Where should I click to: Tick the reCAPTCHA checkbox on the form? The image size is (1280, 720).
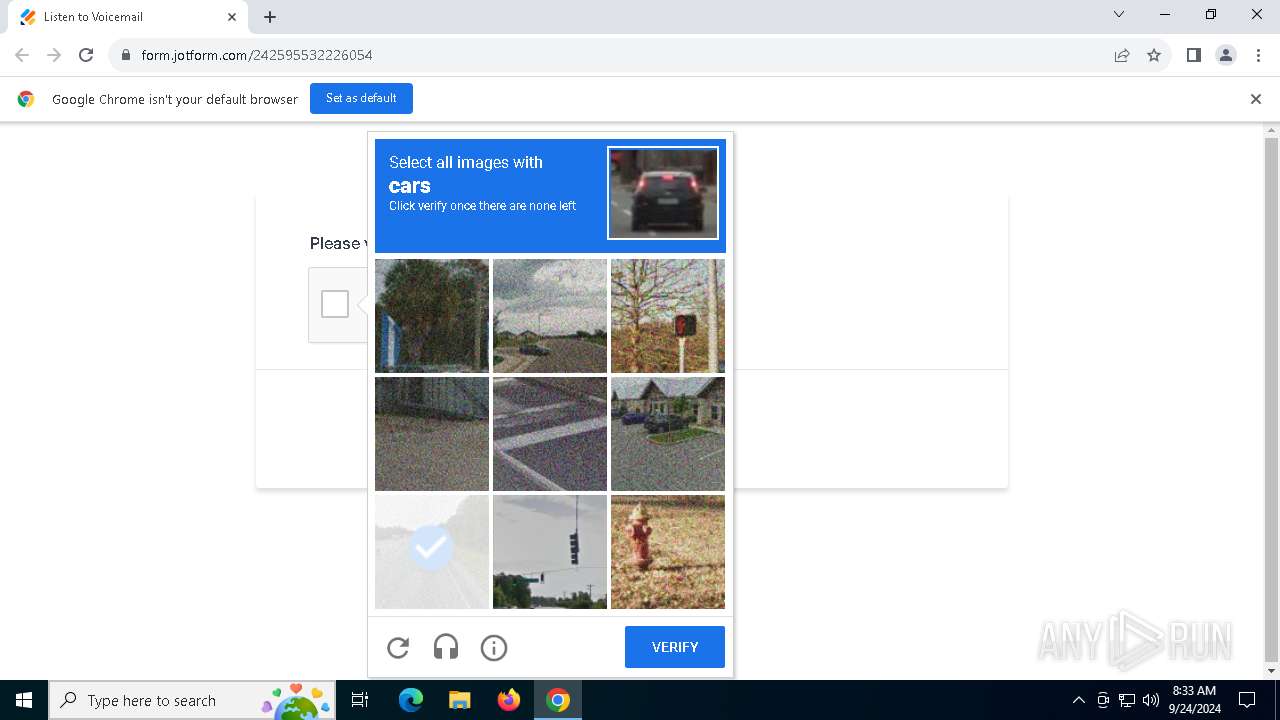335,304
